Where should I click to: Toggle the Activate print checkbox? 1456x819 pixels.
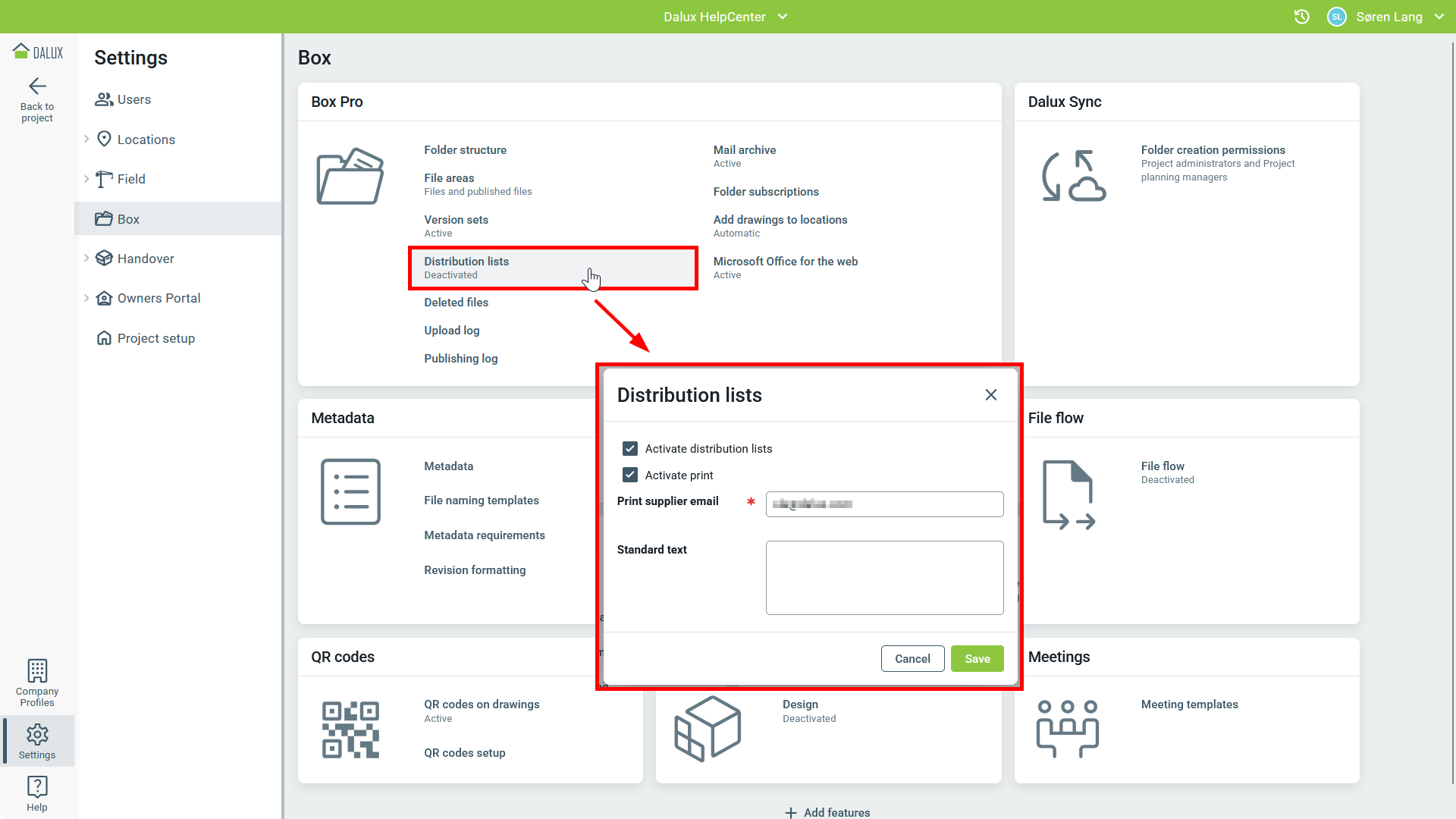630,475
